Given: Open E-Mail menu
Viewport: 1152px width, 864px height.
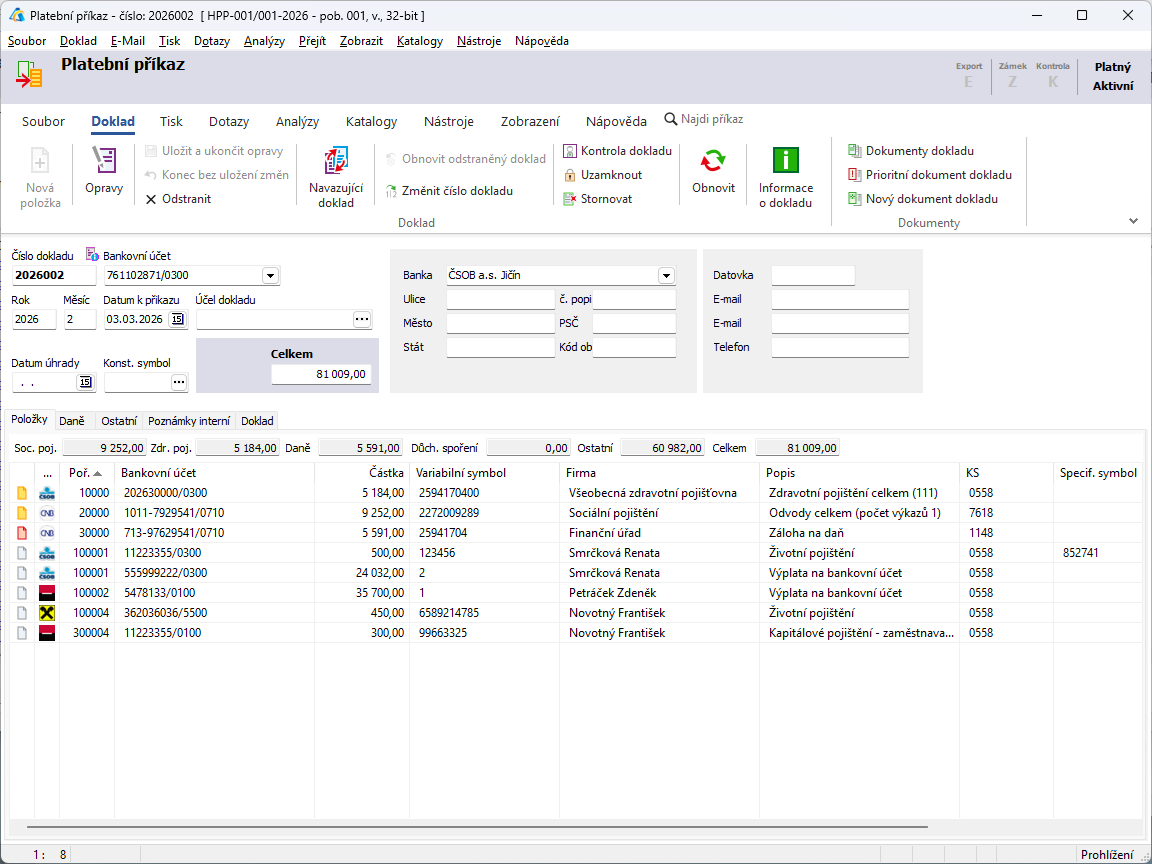Looking at the screenshot, I should (x=128, y=41).
